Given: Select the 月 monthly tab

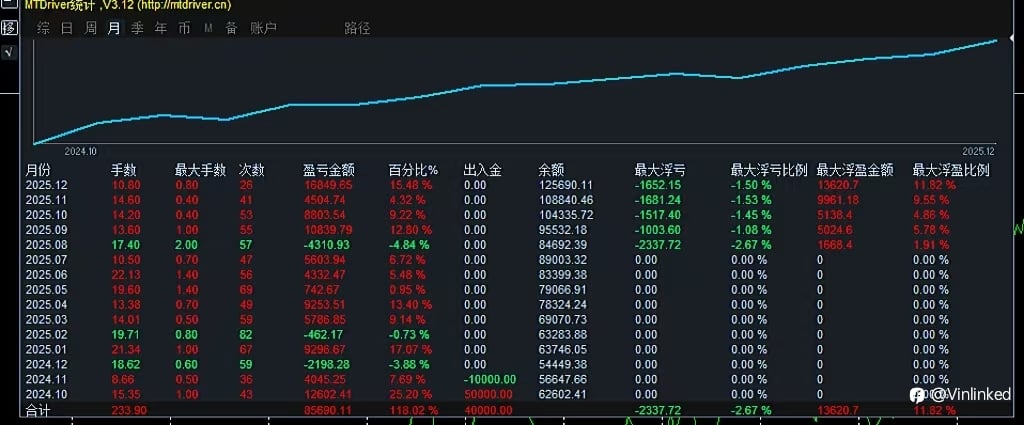Looking at the screenshot, I should [x=114, y=28].
